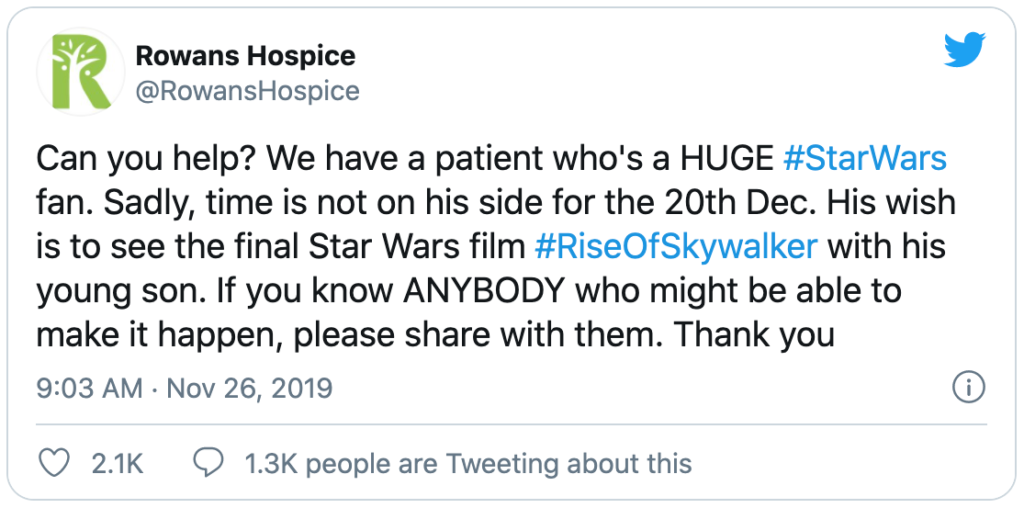Viewport: 1024px width, 508px height.
Task: Visit the @RowansHospice handle link
Action: (x=248, y=91)
